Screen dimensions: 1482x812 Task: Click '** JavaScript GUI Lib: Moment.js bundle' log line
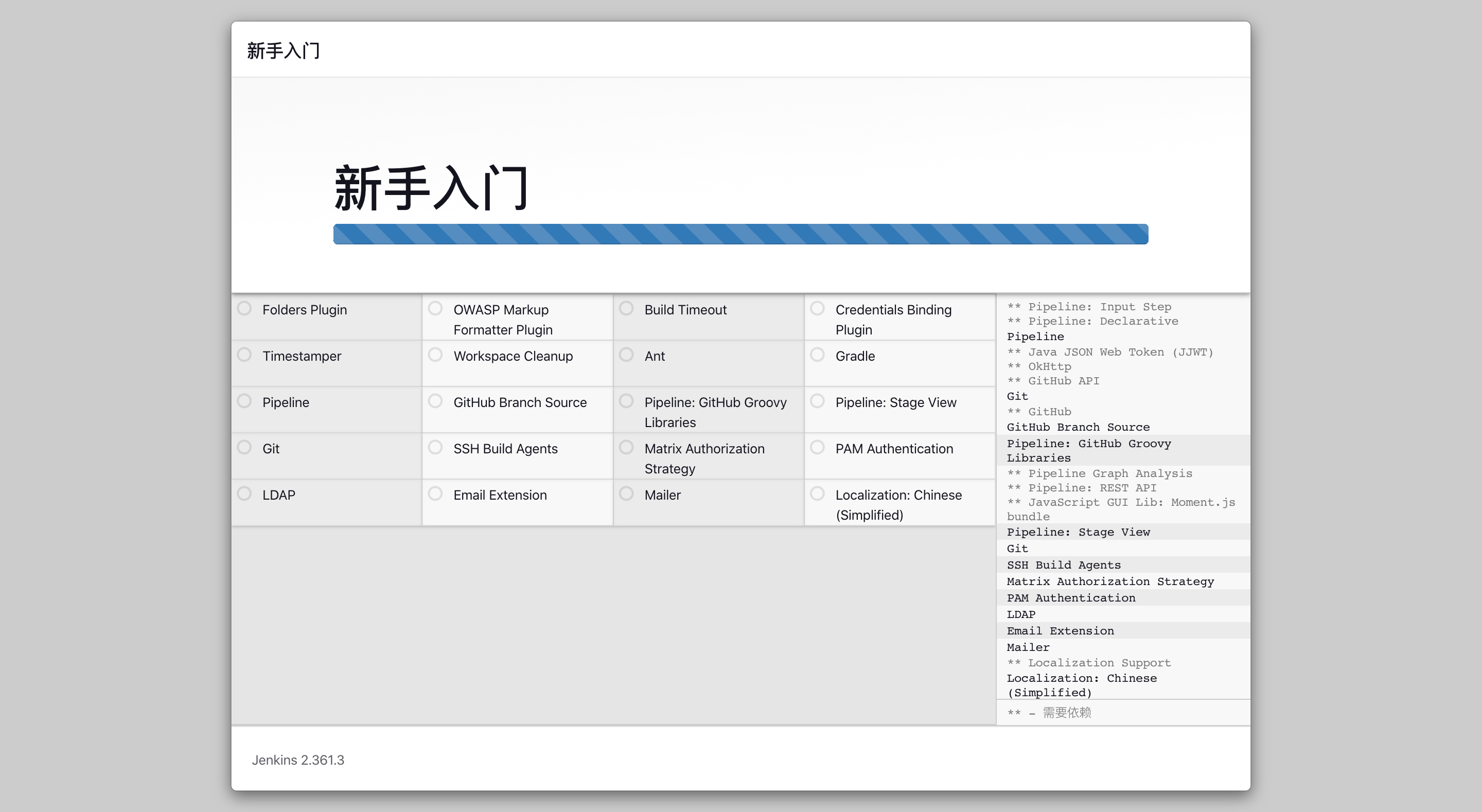tap(1121, 509)
